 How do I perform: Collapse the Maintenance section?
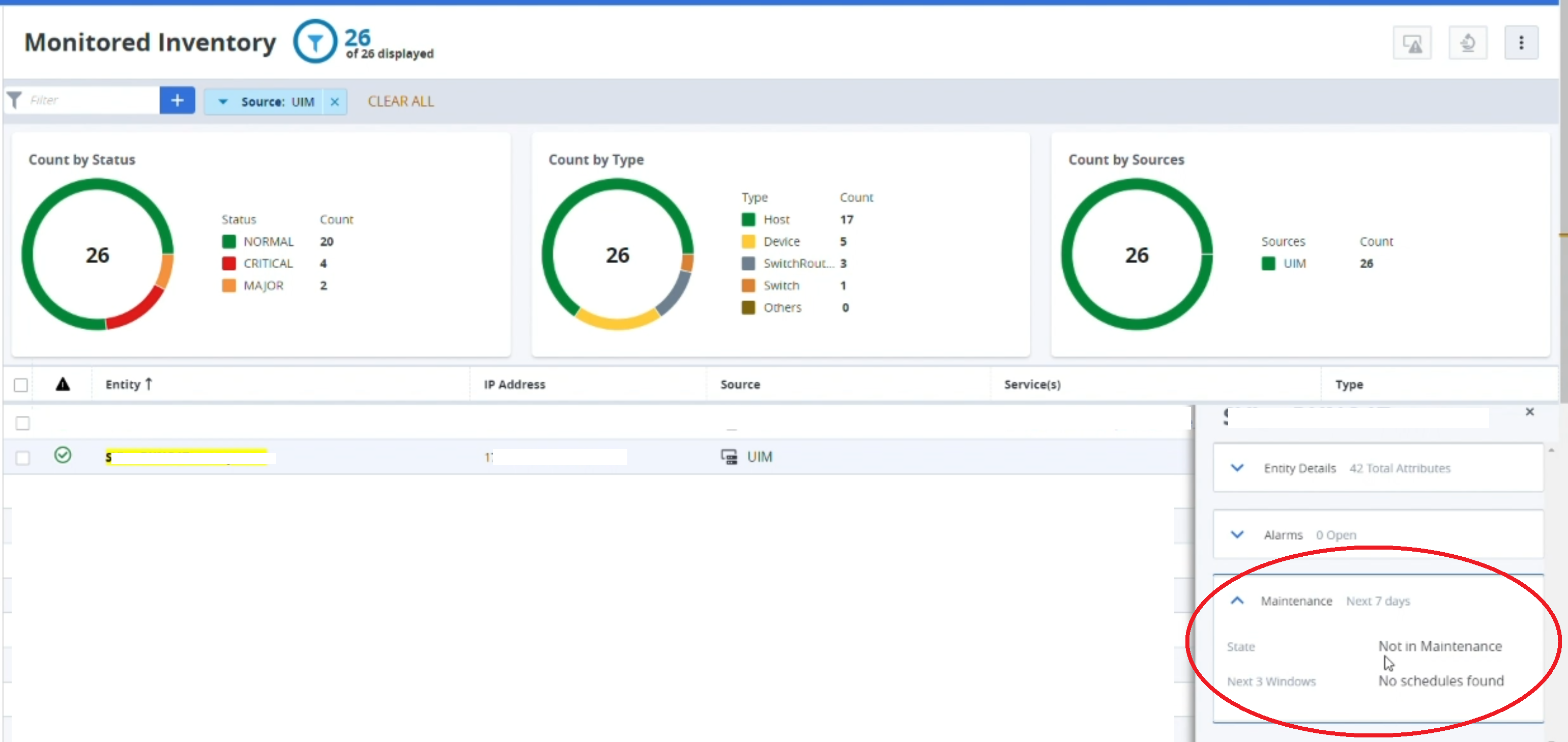1237,601
